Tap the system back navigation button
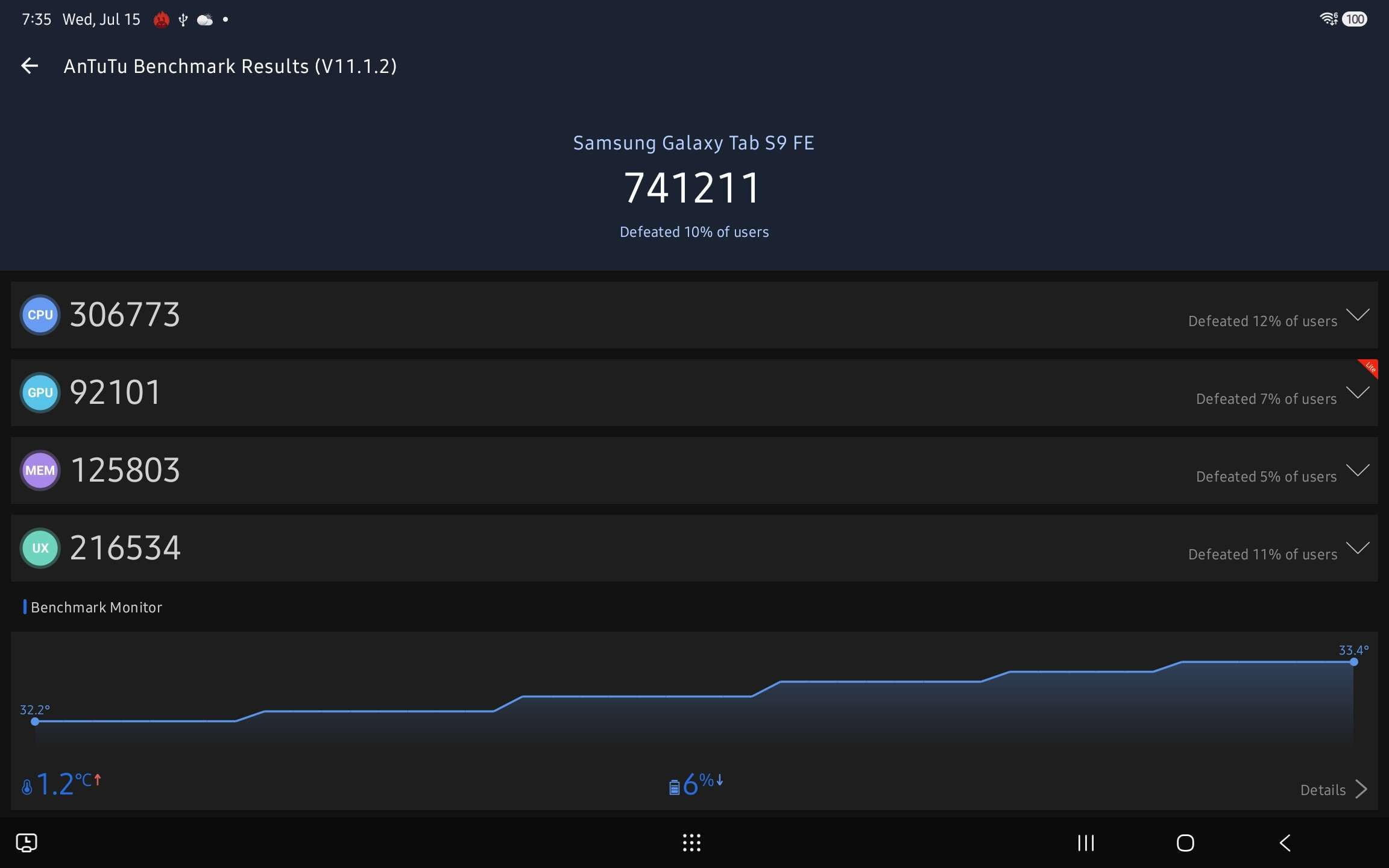1389x868 pixels. coord(1285,843)
